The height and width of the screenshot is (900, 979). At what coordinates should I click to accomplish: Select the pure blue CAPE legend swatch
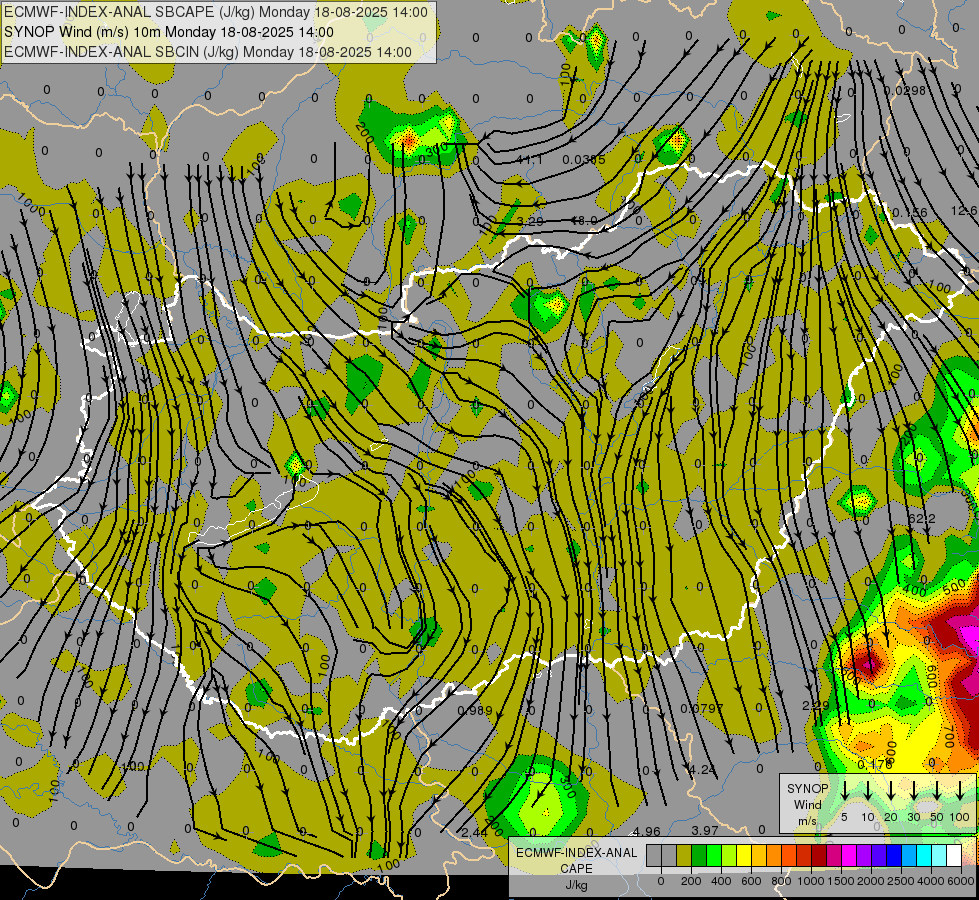[x=894, y=855]
